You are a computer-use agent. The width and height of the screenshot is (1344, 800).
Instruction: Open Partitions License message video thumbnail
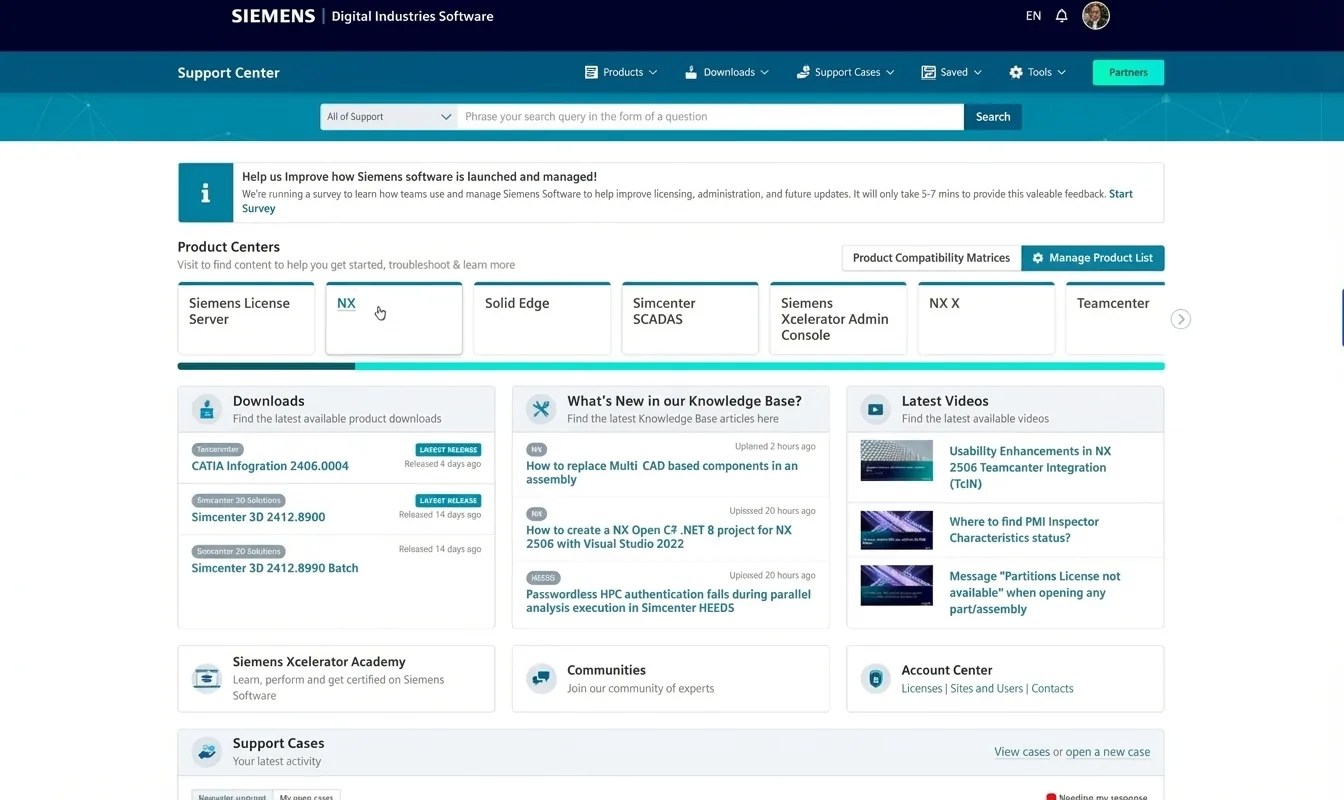tap(897, 585)
